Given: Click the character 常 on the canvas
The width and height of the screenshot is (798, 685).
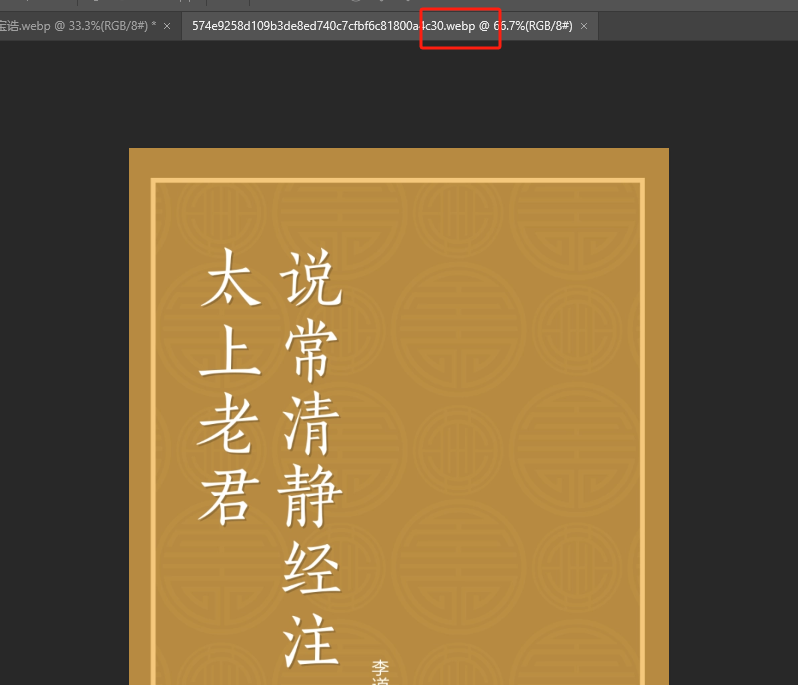Looking at the screenshot, I should (312, 350).
